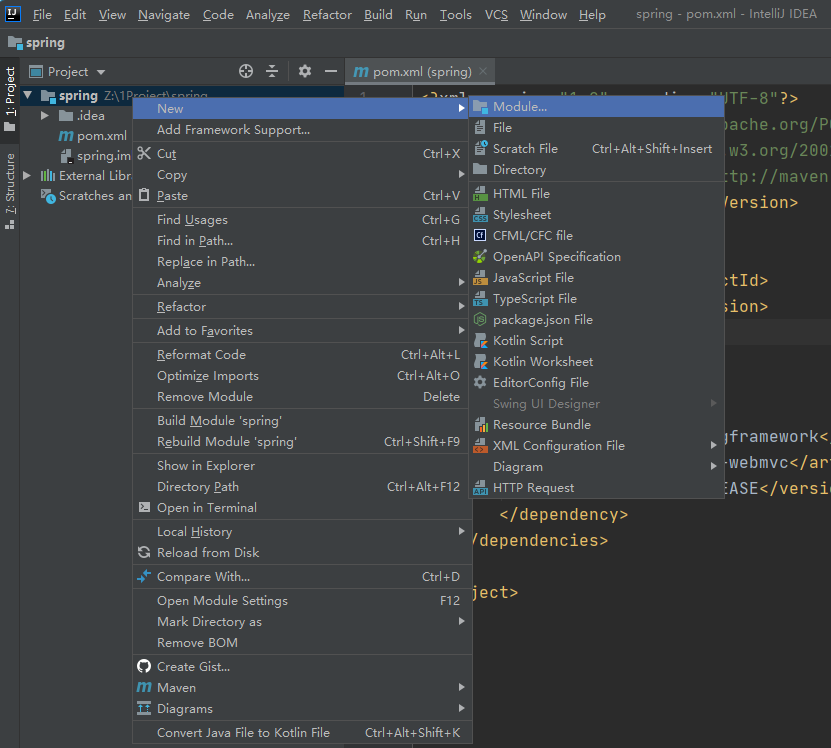Click the Stylesheet CSS icon
Image resolution: width=831 pixels, height=748 pixels.
[480, 215]
